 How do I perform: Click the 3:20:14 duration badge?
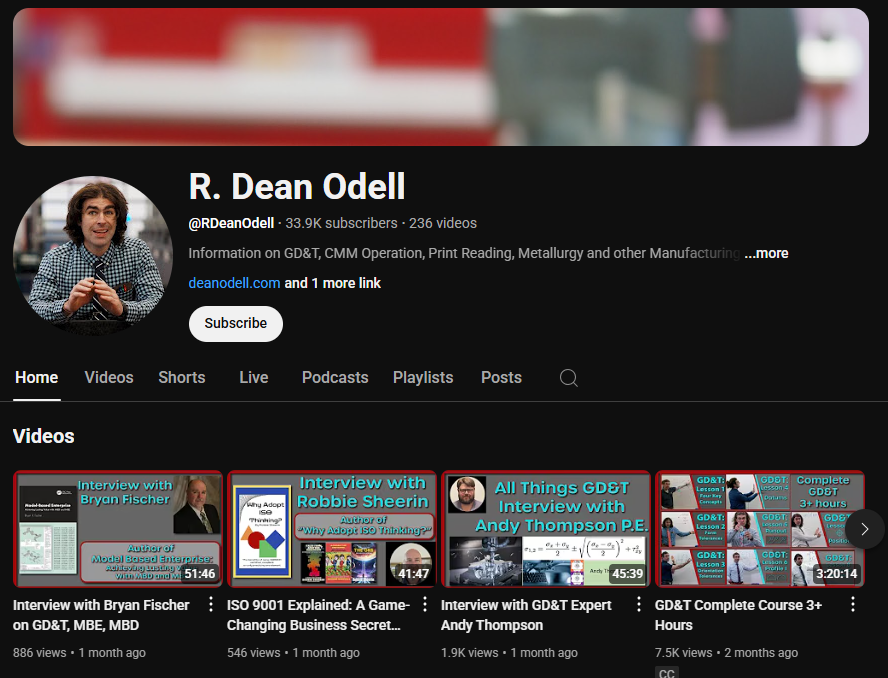(x=836, y=574)
